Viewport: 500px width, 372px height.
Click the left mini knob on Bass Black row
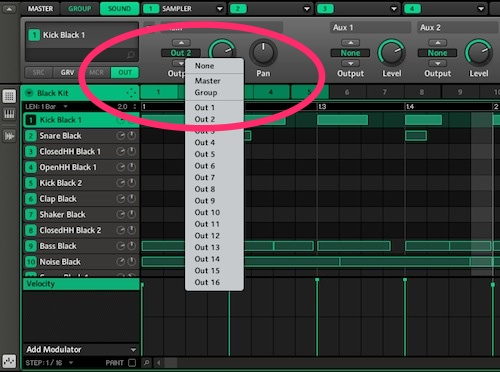click(120, 246)
